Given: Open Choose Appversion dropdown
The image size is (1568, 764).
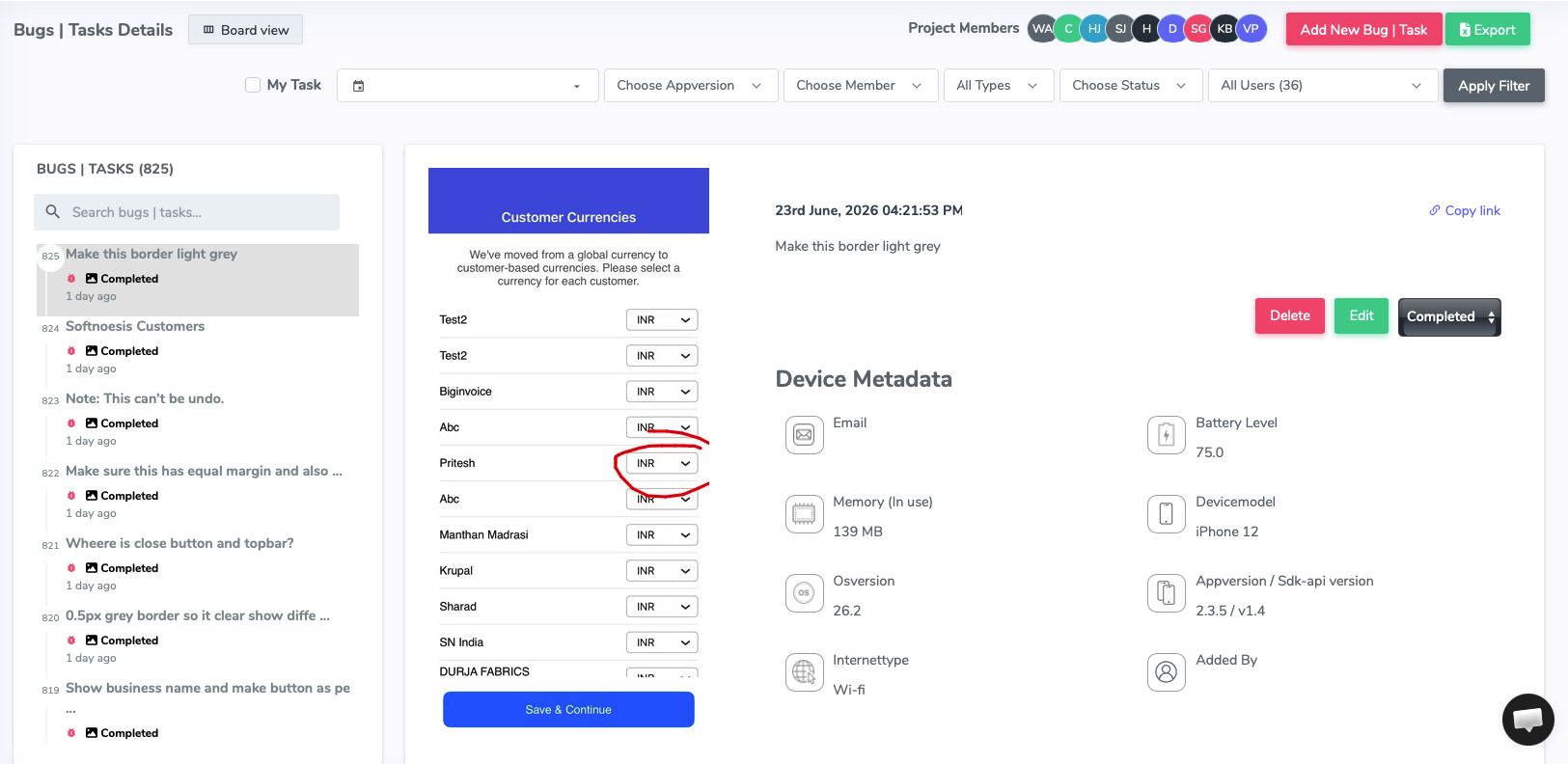Looking at the screenshot, I should (691, 86).
